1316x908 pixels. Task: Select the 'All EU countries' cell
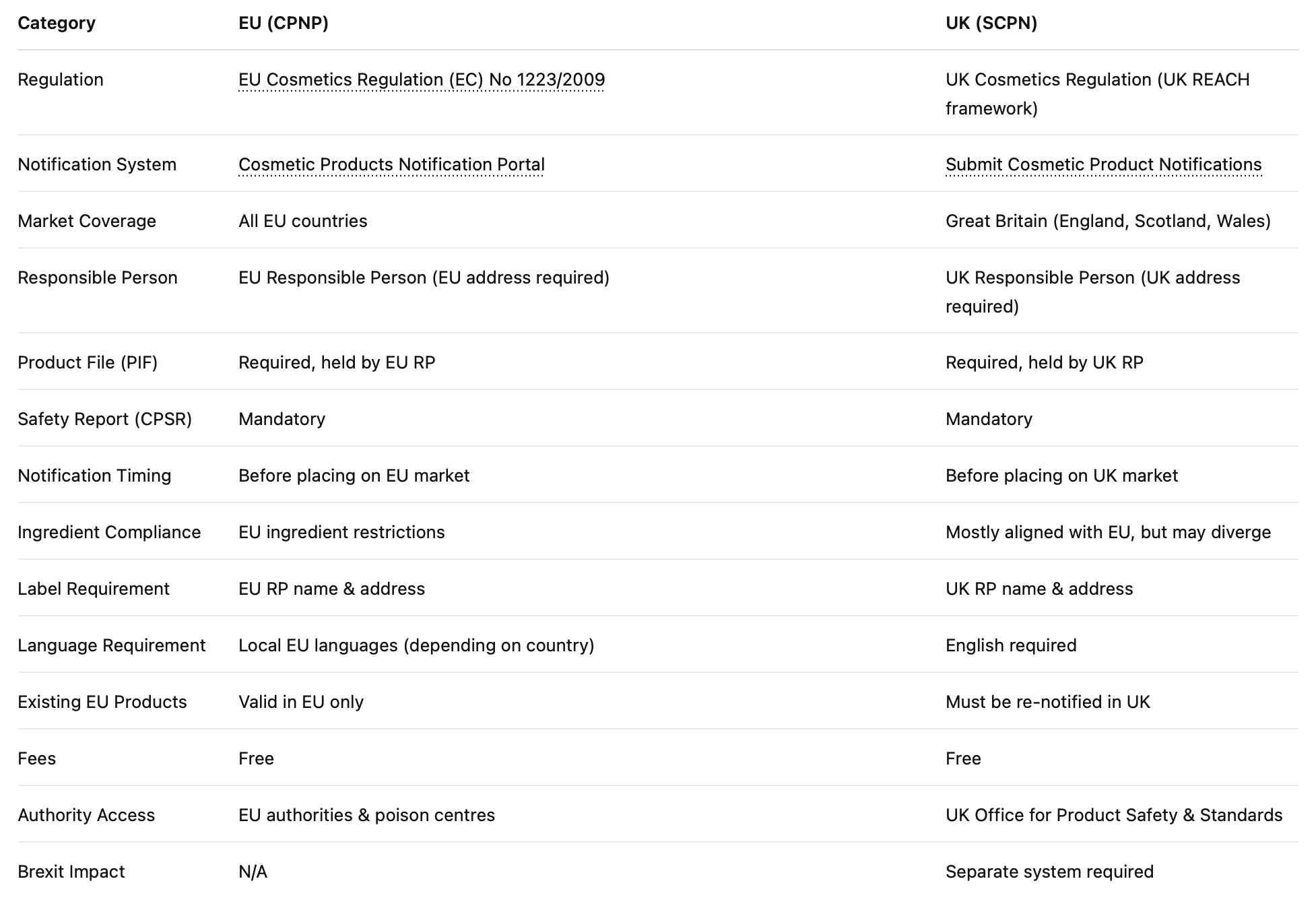302,221
